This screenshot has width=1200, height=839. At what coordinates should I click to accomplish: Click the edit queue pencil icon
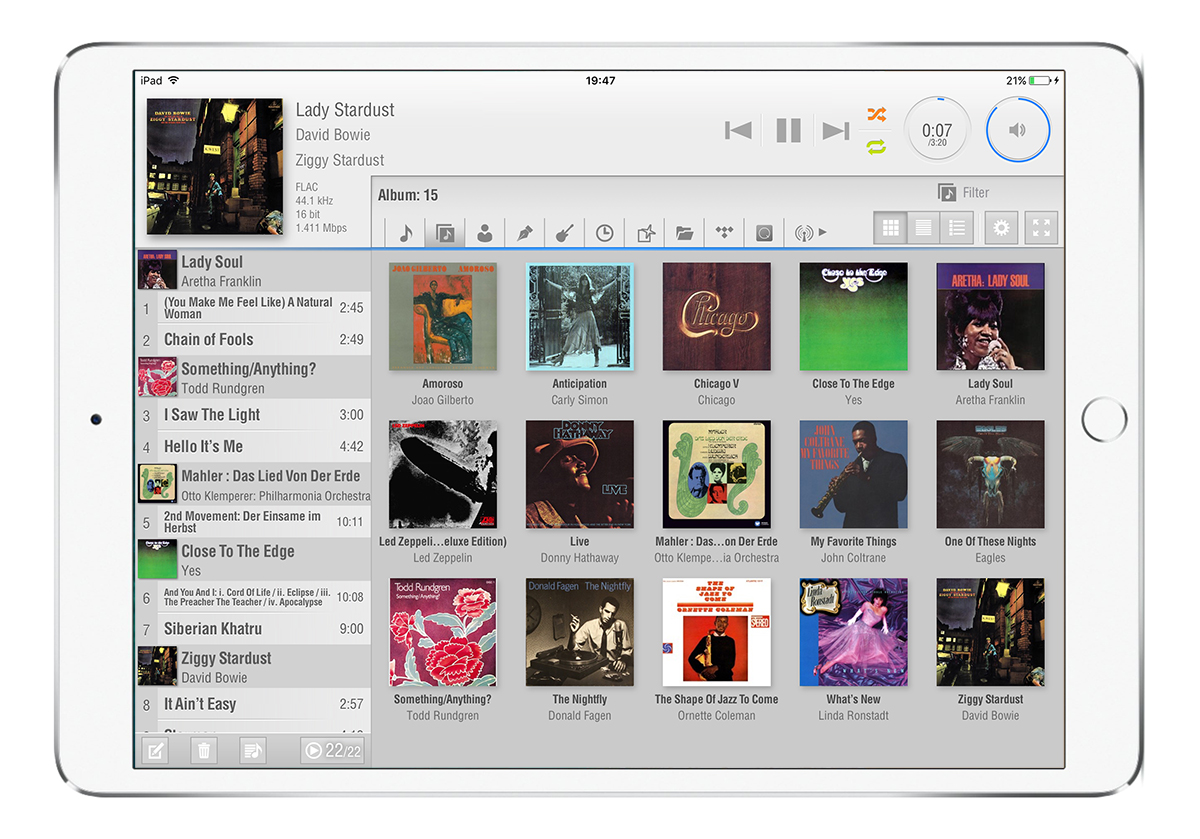click(155, 750)
